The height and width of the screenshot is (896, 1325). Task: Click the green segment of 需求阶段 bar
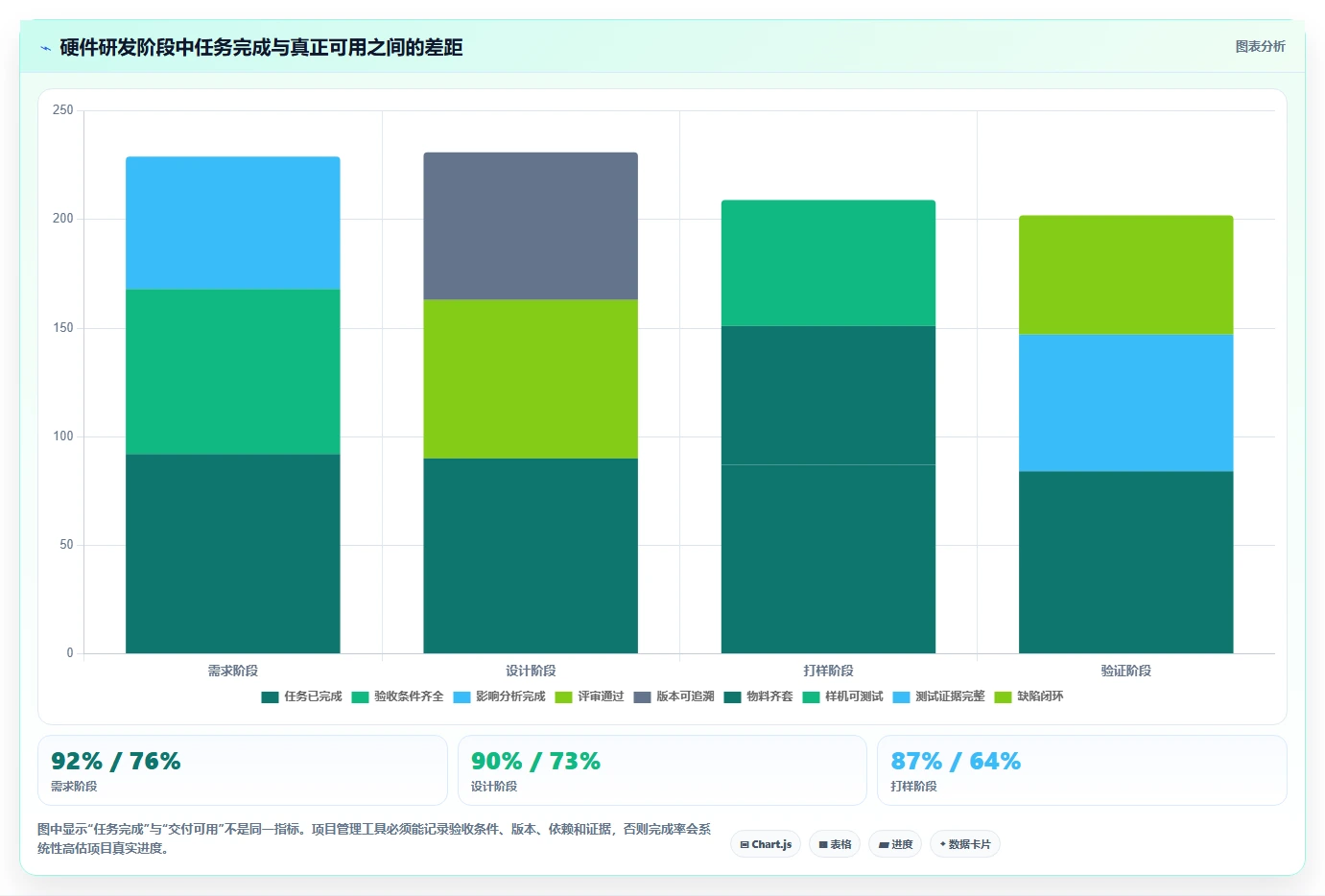click(233, 372)
